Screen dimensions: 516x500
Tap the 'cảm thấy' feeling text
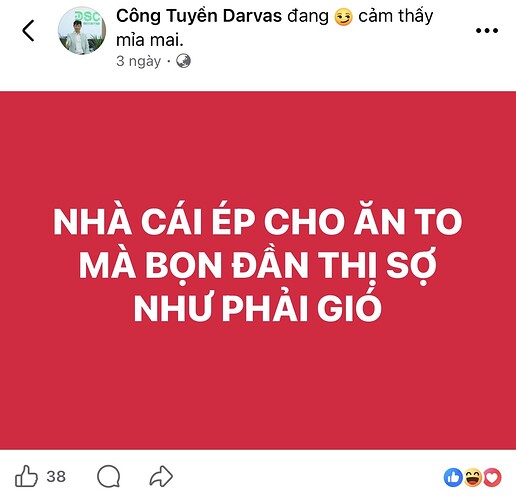click(396, 16)
